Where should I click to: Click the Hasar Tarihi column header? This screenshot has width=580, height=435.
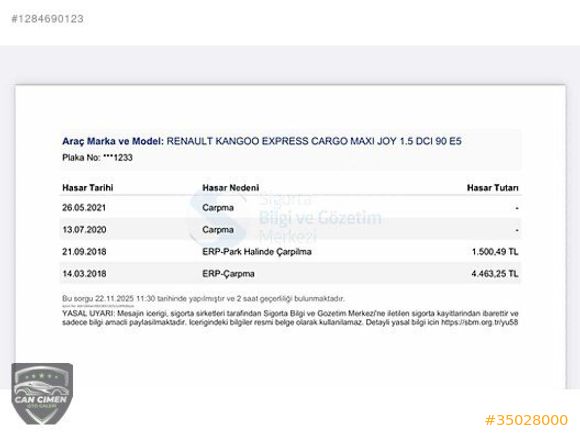(88, 188)
